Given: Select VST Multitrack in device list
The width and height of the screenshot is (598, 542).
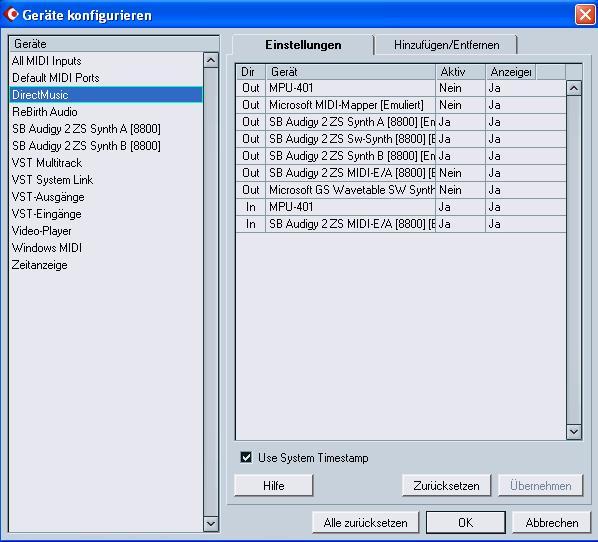Looking at the screenshot, I should pos(106,163).
